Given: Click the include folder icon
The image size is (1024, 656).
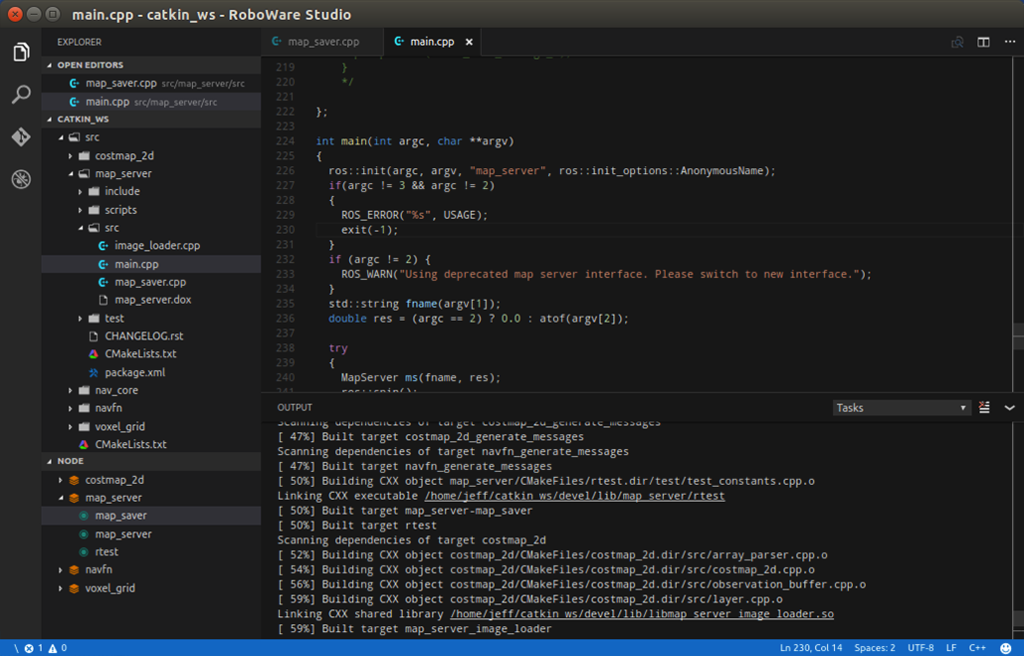Looking at the screenshot, I should pos(93,191).
